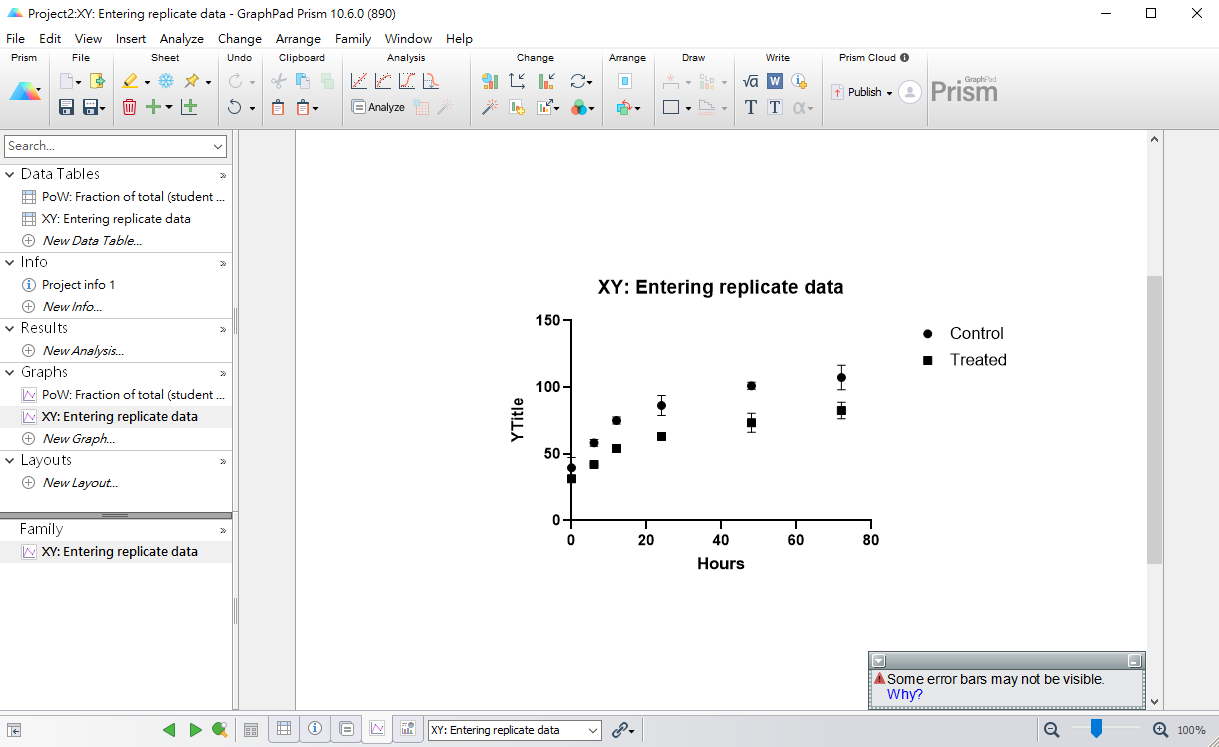
Task: Click New Analysis... in Results section
Action: [83, 350]
